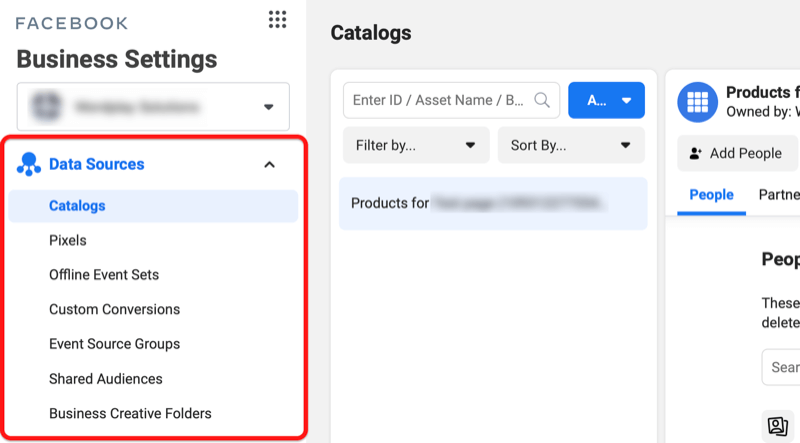This screenshot has height=443, width=800.
Task: Go to Custom Conversions
Action: click(x=115, y=309)
